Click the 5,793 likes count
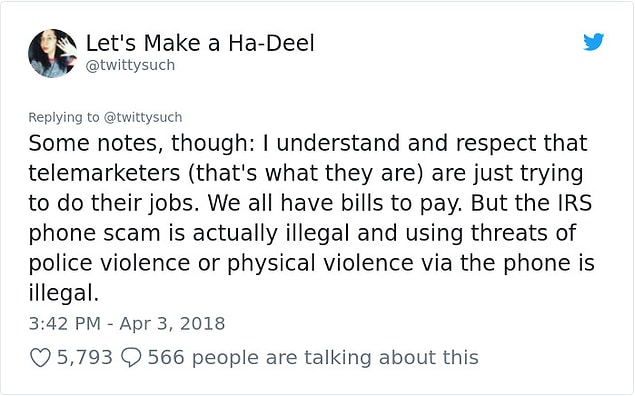The height and width of the screenshot is (396, 635). pos(85,358)
